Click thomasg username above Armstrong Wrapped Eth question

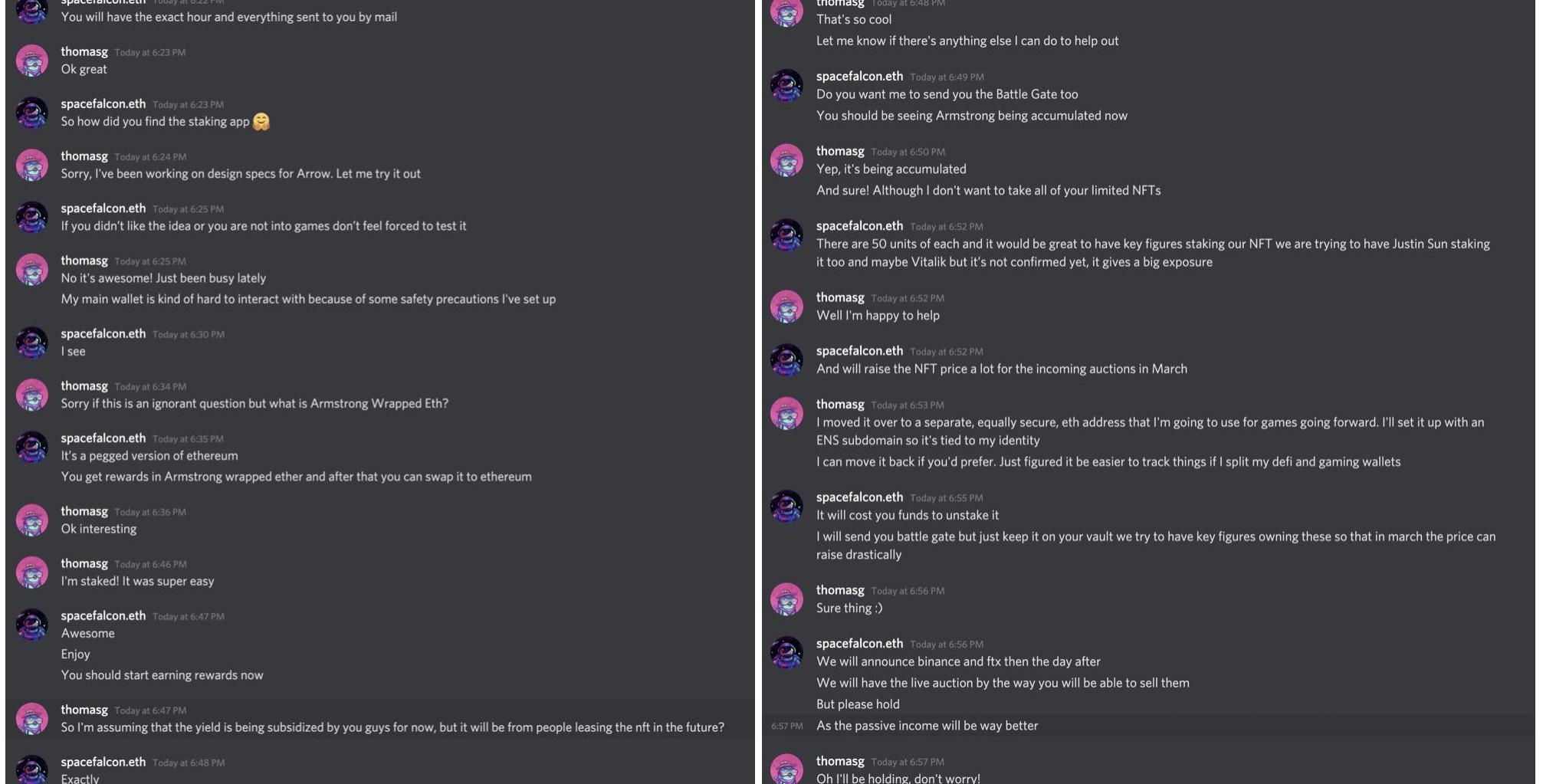[x=84, y=386]
